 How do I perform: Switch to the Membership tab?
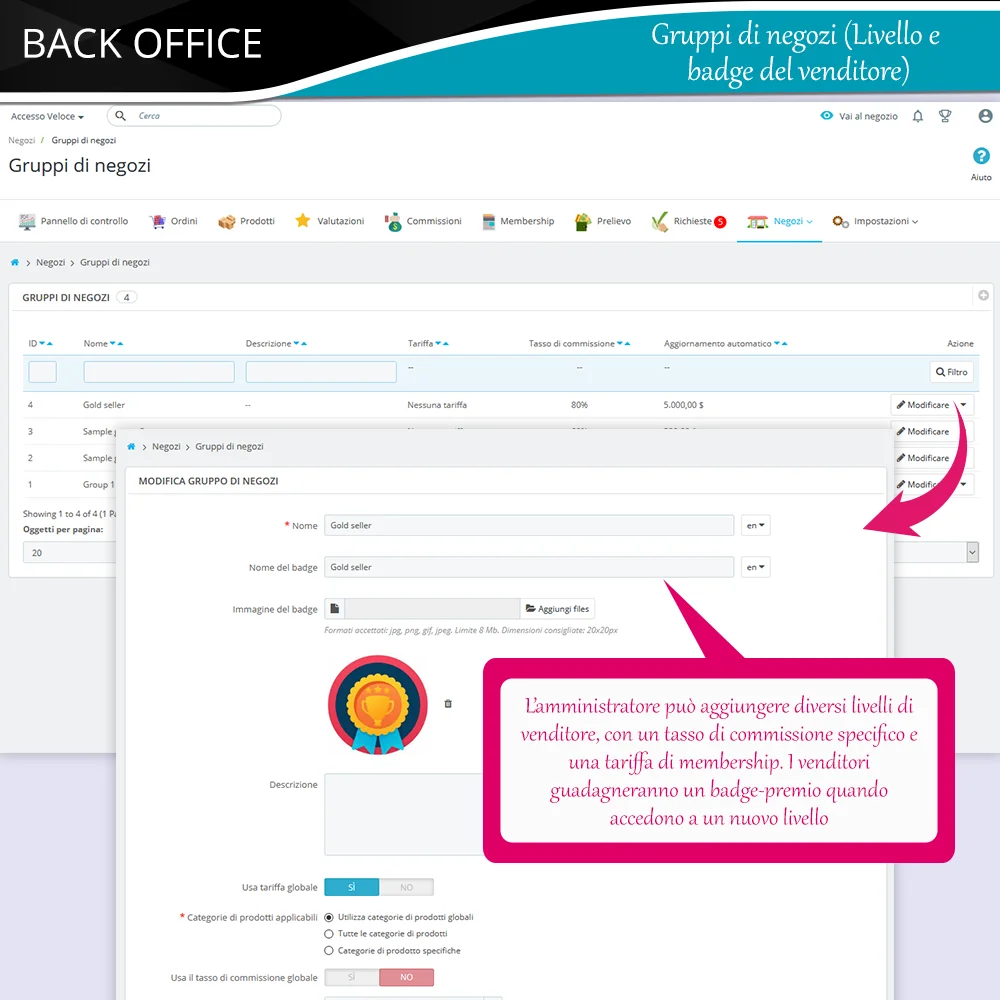tap(518, 221)
